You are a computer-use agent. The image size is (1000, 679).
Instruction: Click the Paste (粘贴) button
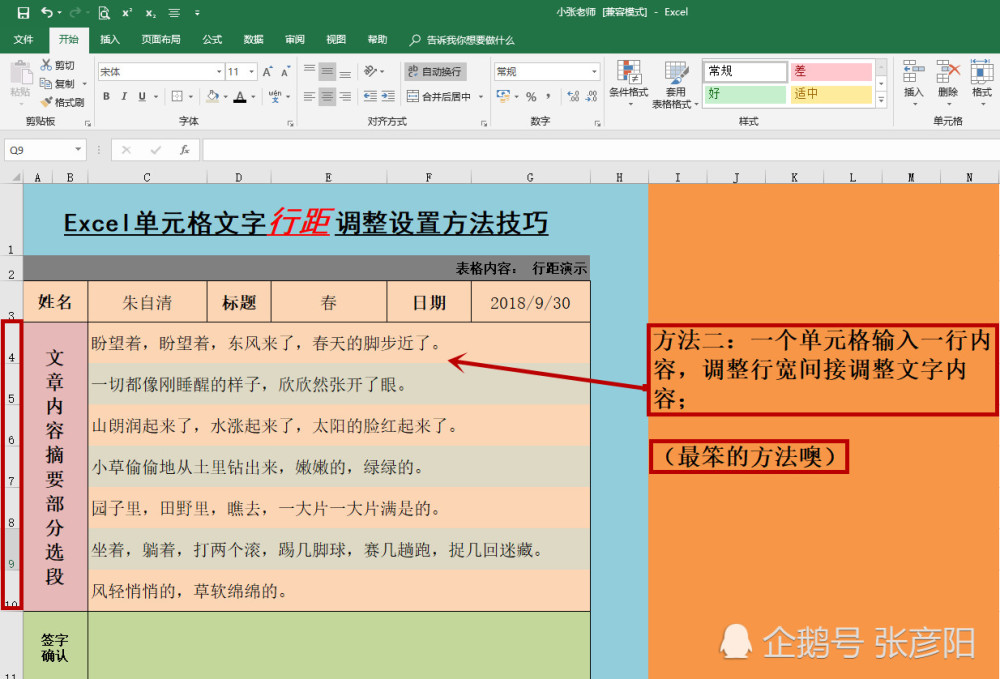pyautogui.click(x=20, y=79)
